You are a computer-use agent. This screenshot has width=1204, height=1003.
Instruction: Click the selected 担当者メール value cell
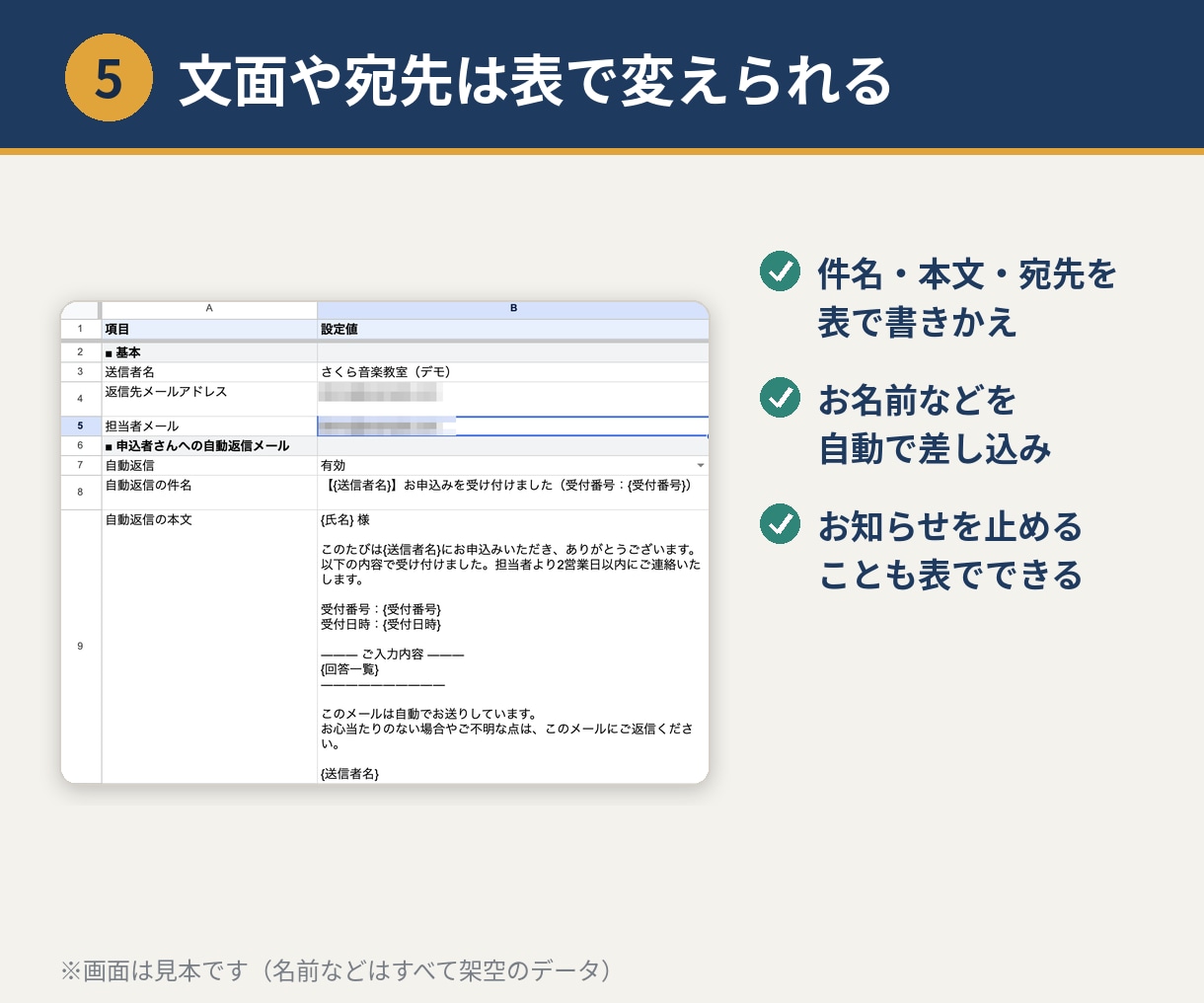pos(513,426)
